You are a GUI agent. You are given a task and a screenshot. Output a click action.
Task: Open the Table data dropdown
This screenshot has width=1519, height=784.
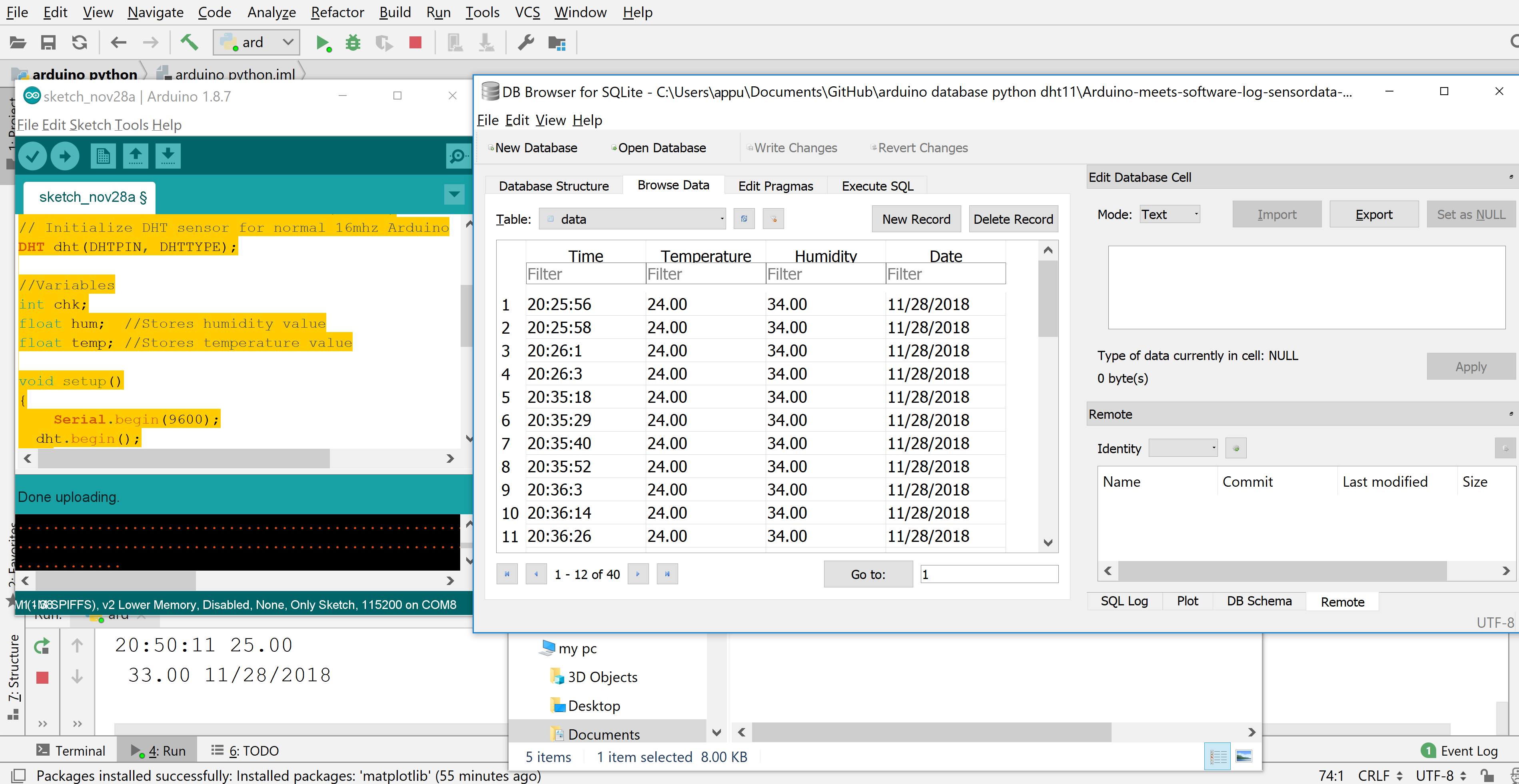point(633,219)
